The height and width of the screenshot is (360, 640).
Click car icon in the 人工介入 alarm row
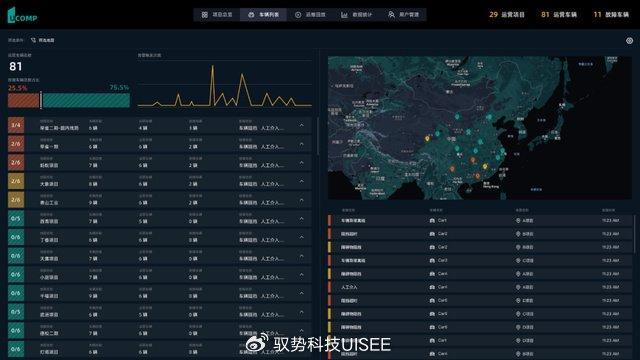tap(432, 287)
